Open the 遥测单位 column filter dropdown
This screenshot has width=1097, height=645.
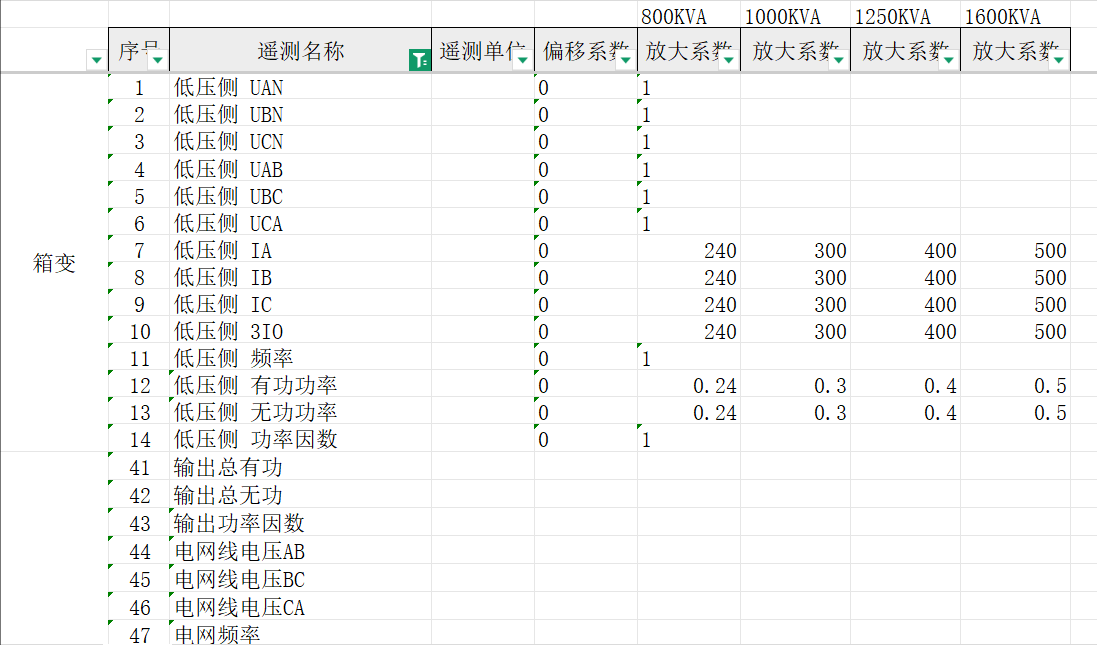click(522, 60)
